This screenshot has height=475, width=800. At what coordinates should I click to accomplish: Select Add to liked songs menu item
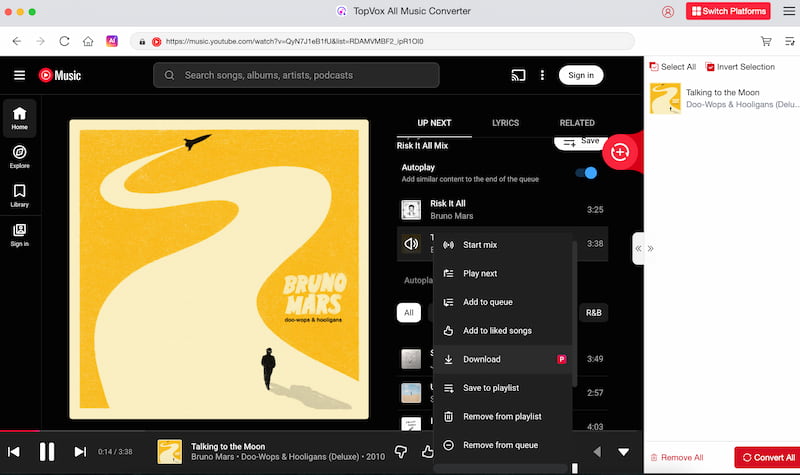[503, 331]
